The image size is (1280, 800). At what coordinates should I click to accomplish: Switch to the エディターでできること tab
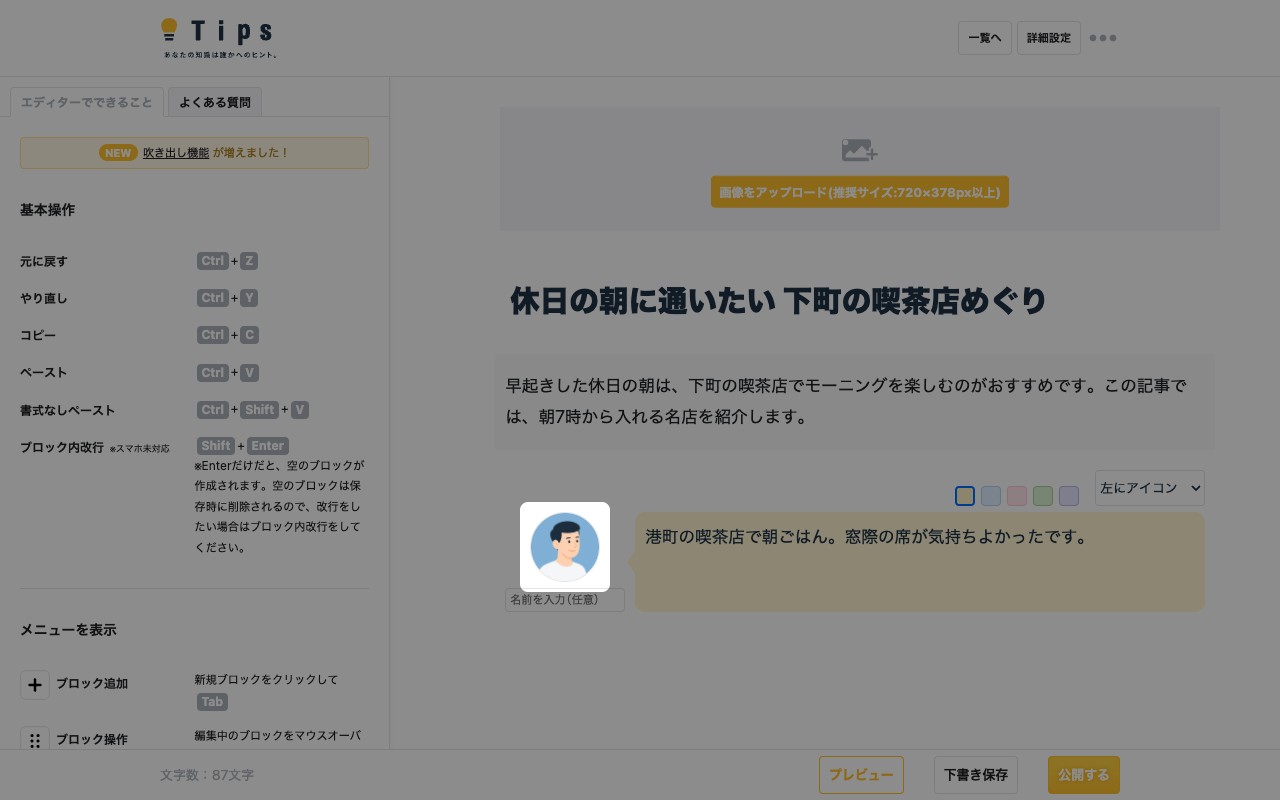[87, 102]
